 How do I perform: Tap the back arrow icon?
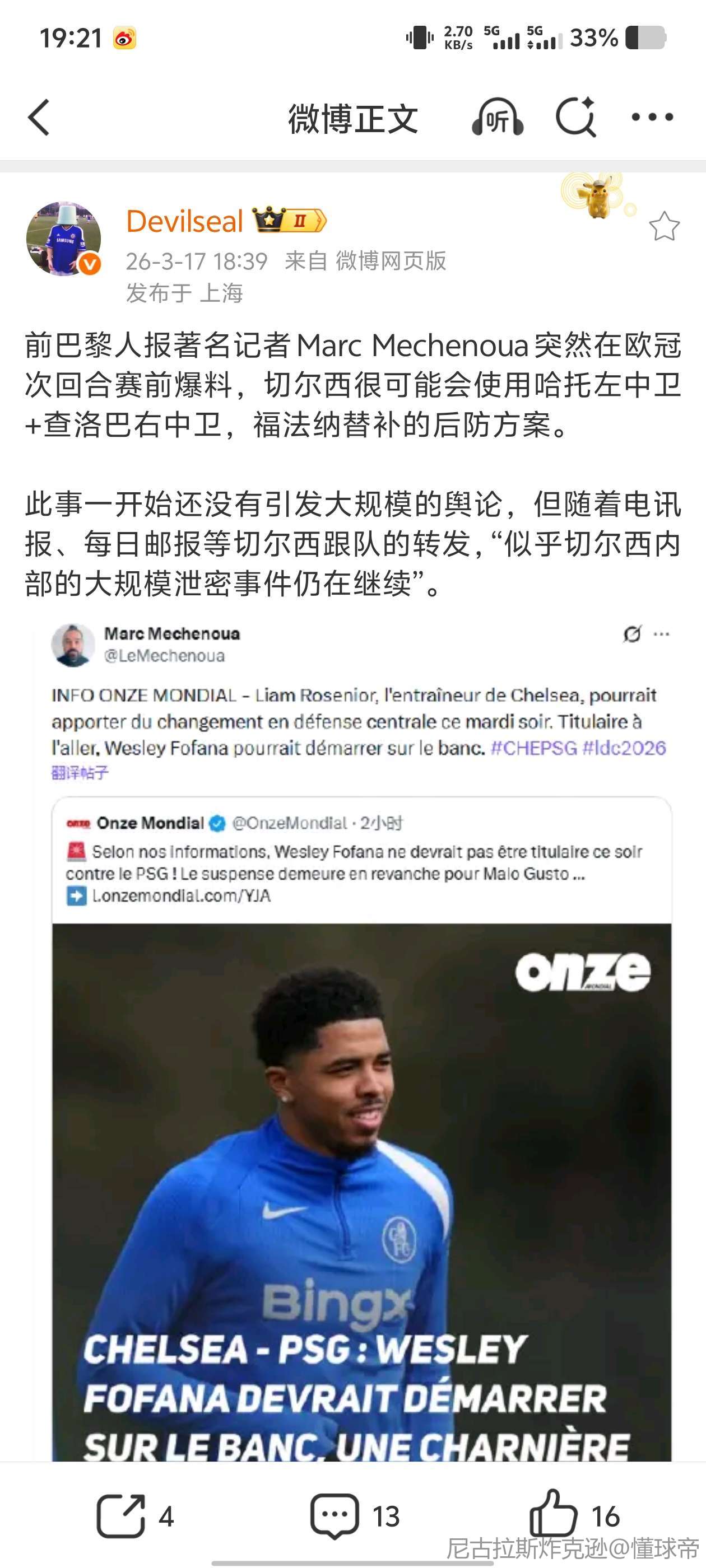pyautogui.click(x=39, y=117)
